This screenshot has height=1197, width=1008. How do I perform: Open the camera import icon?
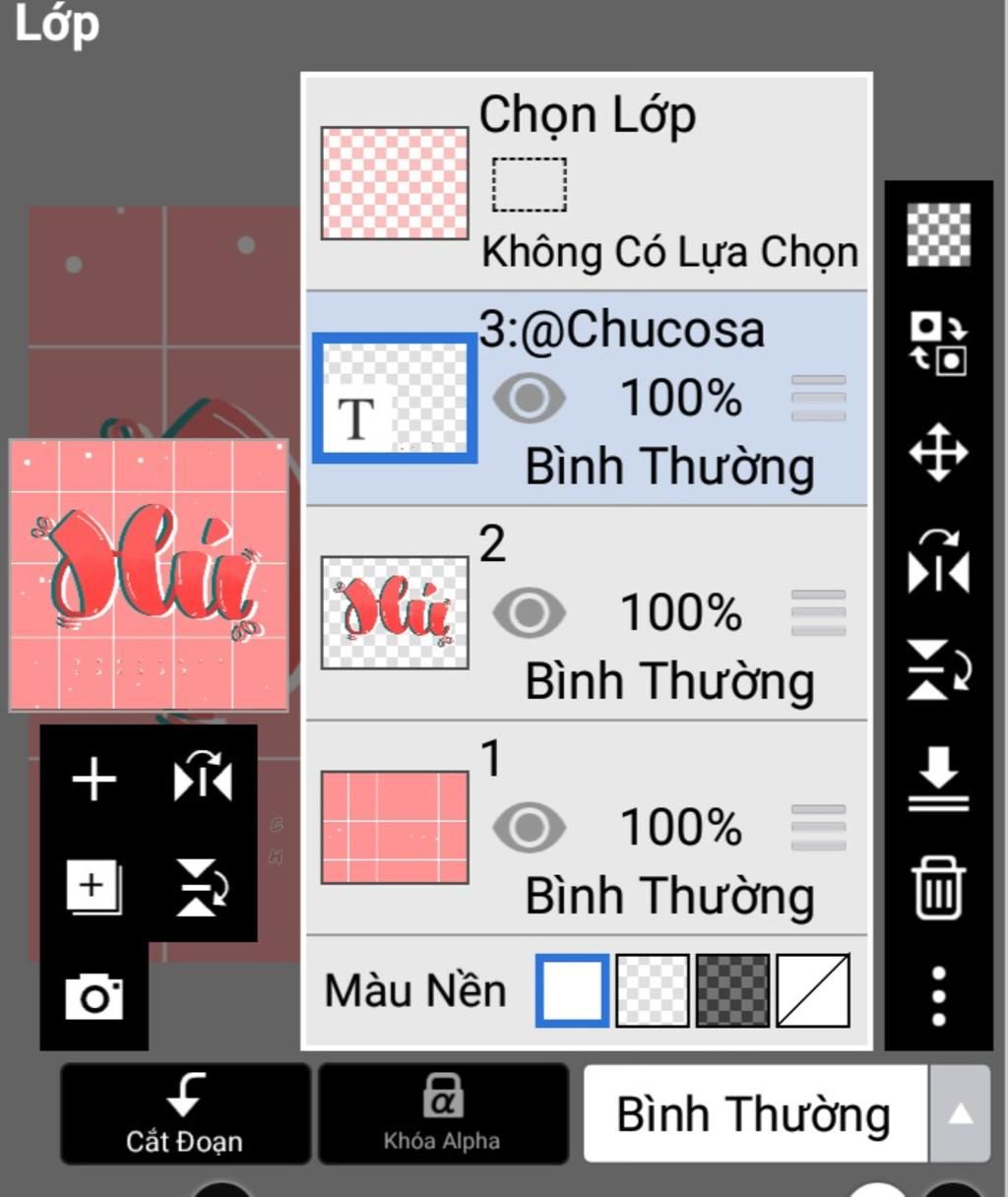coord(94,997)
